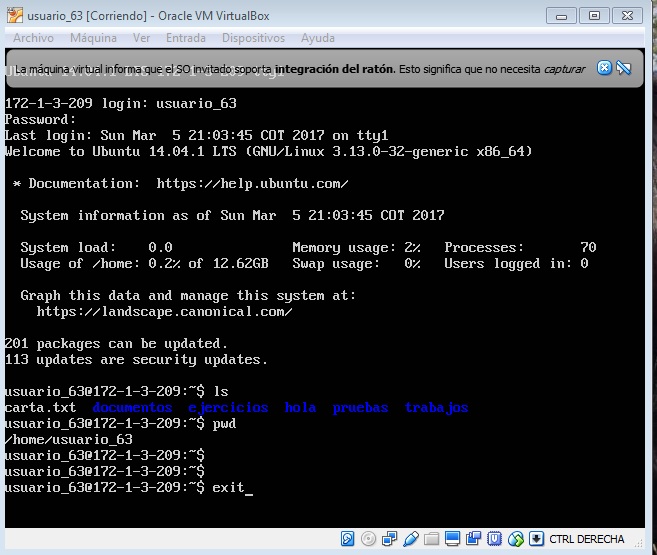
Task: Click the '113 updates are security updates' line
Action: (x=136, y=359)
